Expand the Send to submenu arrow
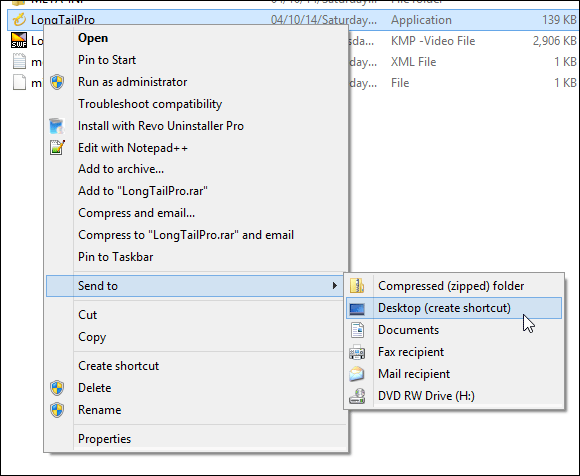 click(334, 286)
